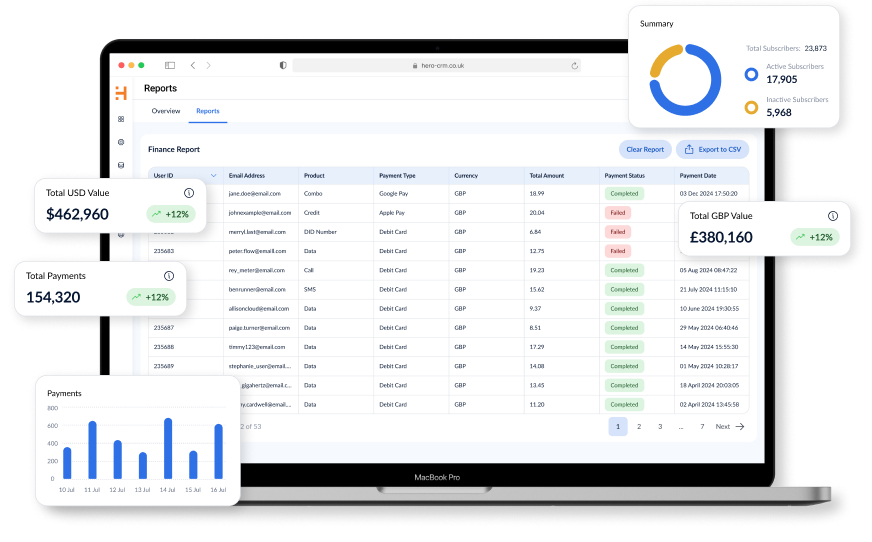
Task: Click the Active Subscribers blue legend circle
Action: 751,74
